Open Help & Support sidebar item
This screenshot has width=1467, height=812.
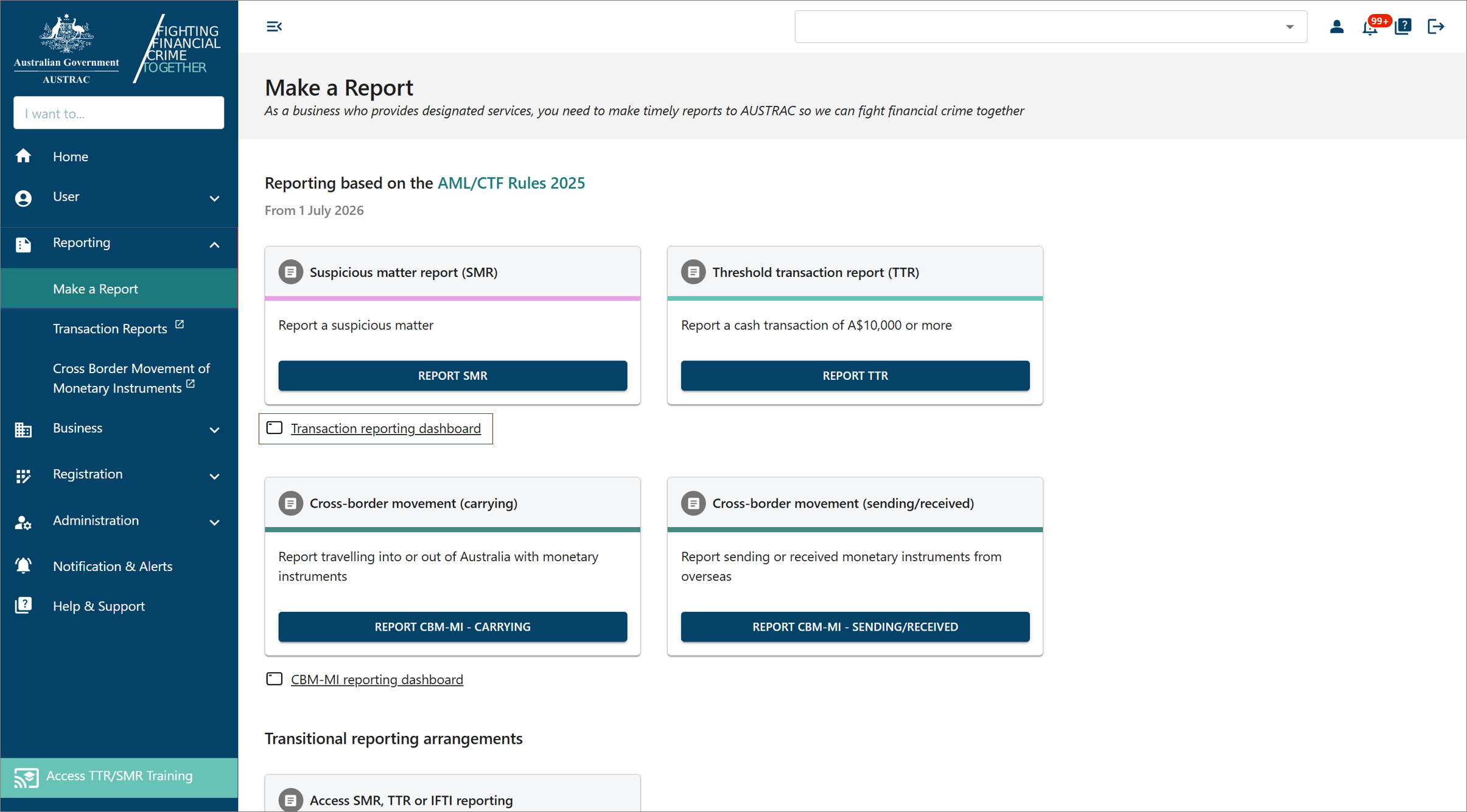tap(119, 606)
